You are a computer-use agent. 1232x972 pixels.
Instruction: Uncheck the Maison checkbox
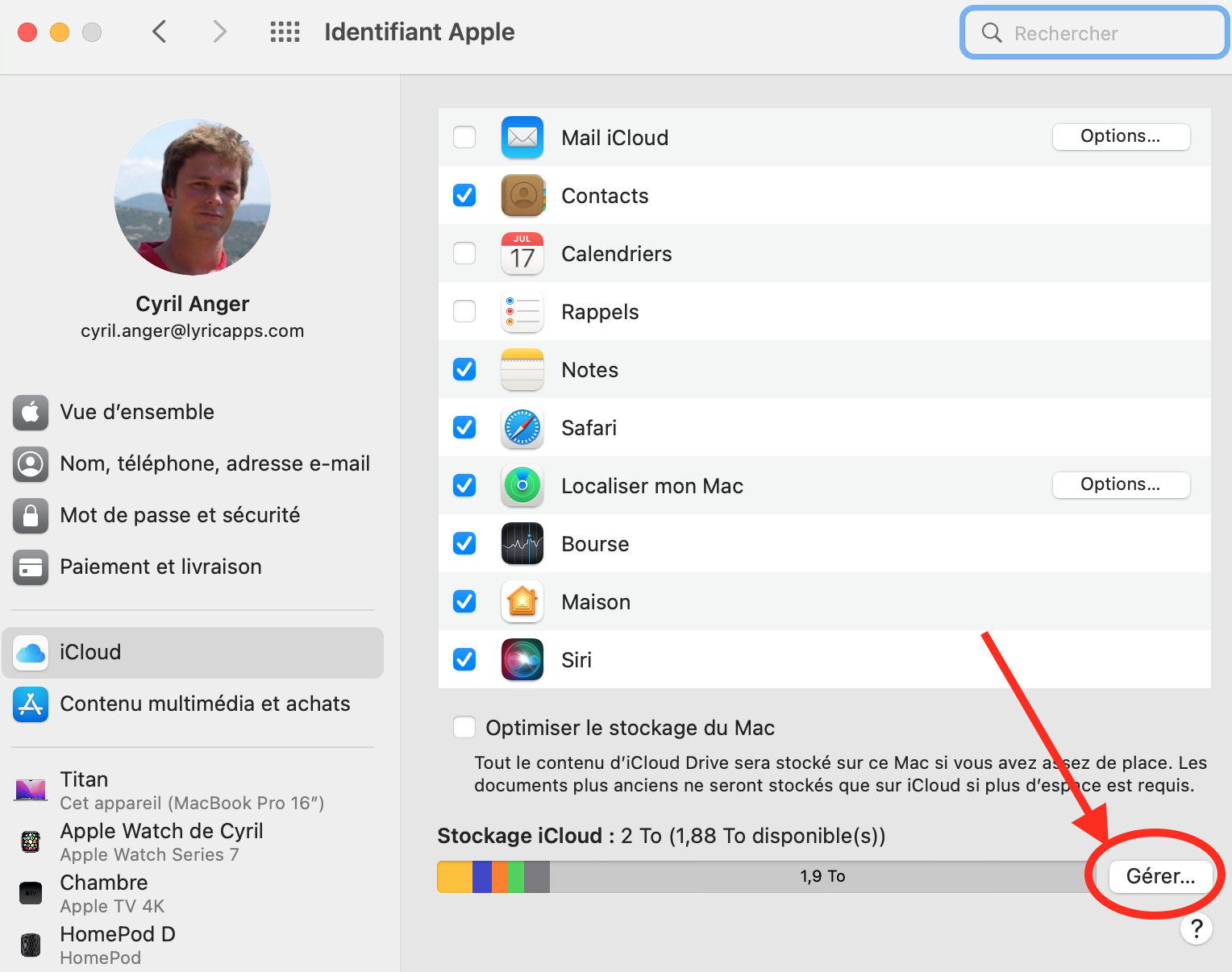point(464,601)
